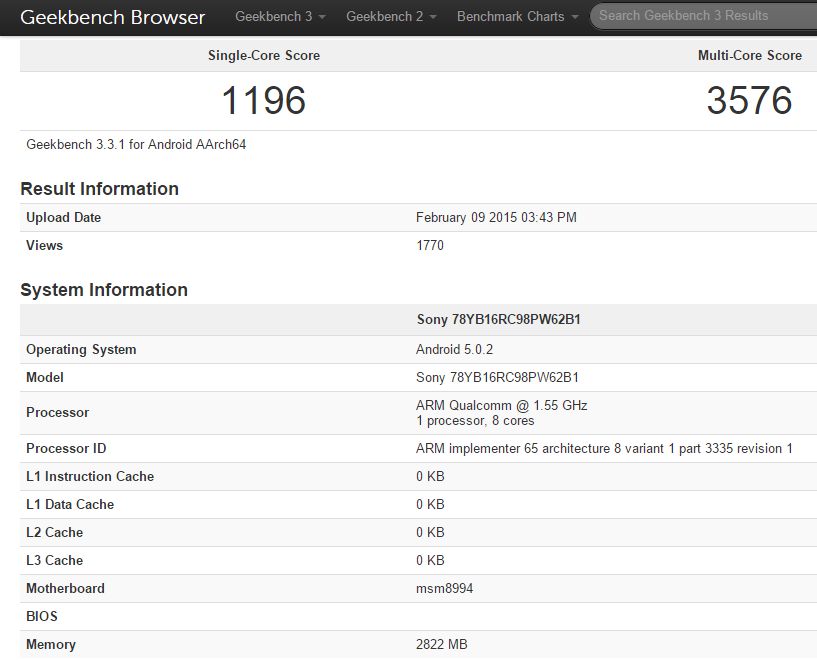This screenshot has height=662, width=817.
Task: Select the Android 5.0.2 operating system value
Action: click(x=454, y=349)
